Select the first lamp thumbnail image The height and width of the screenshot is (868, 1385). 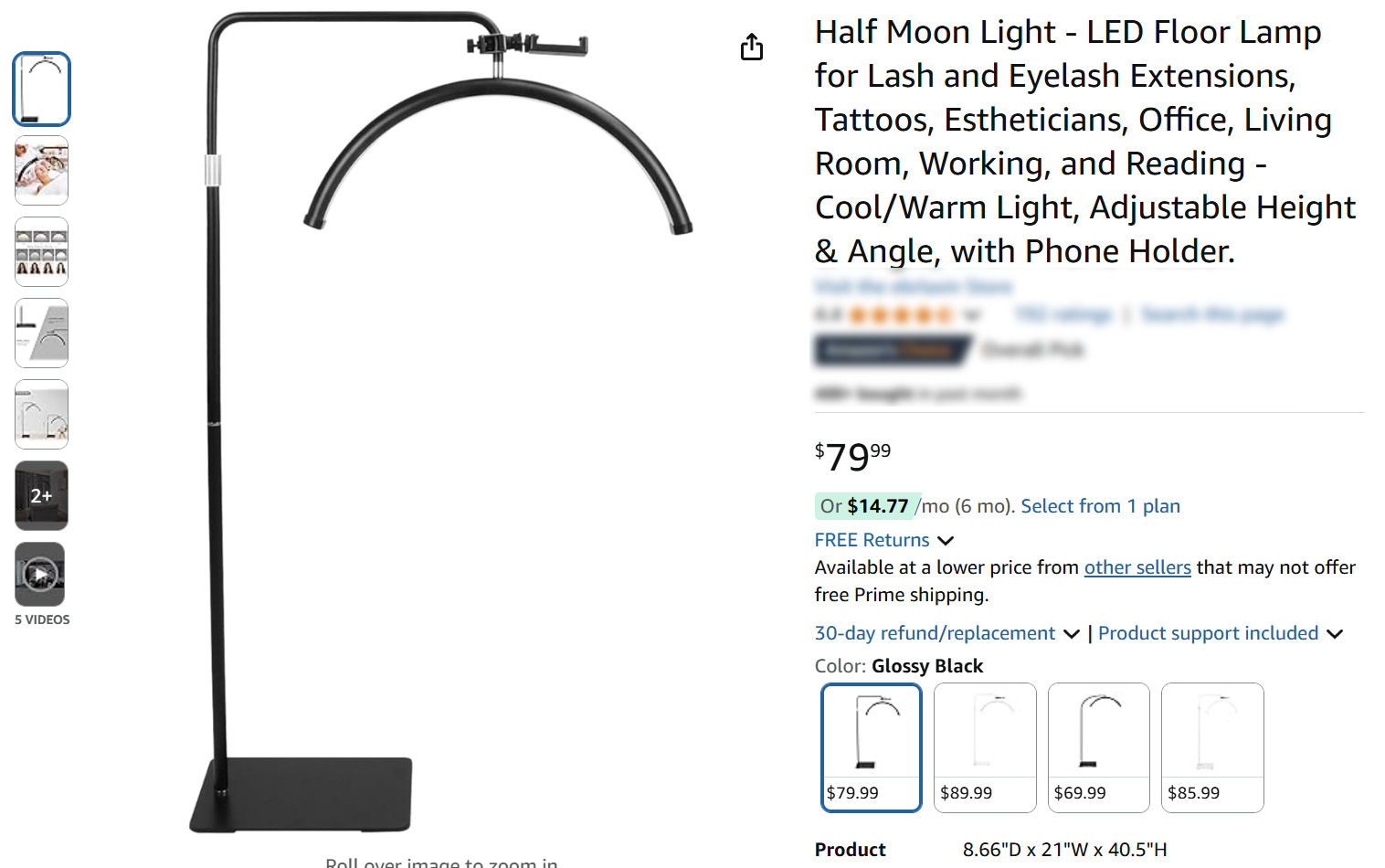(x=41, y=90)
